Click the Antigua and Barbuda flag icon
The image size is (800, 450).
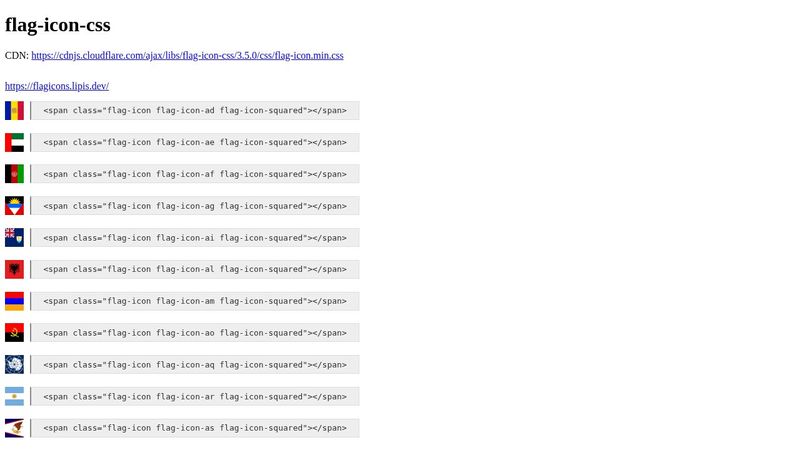coord(14,206)
